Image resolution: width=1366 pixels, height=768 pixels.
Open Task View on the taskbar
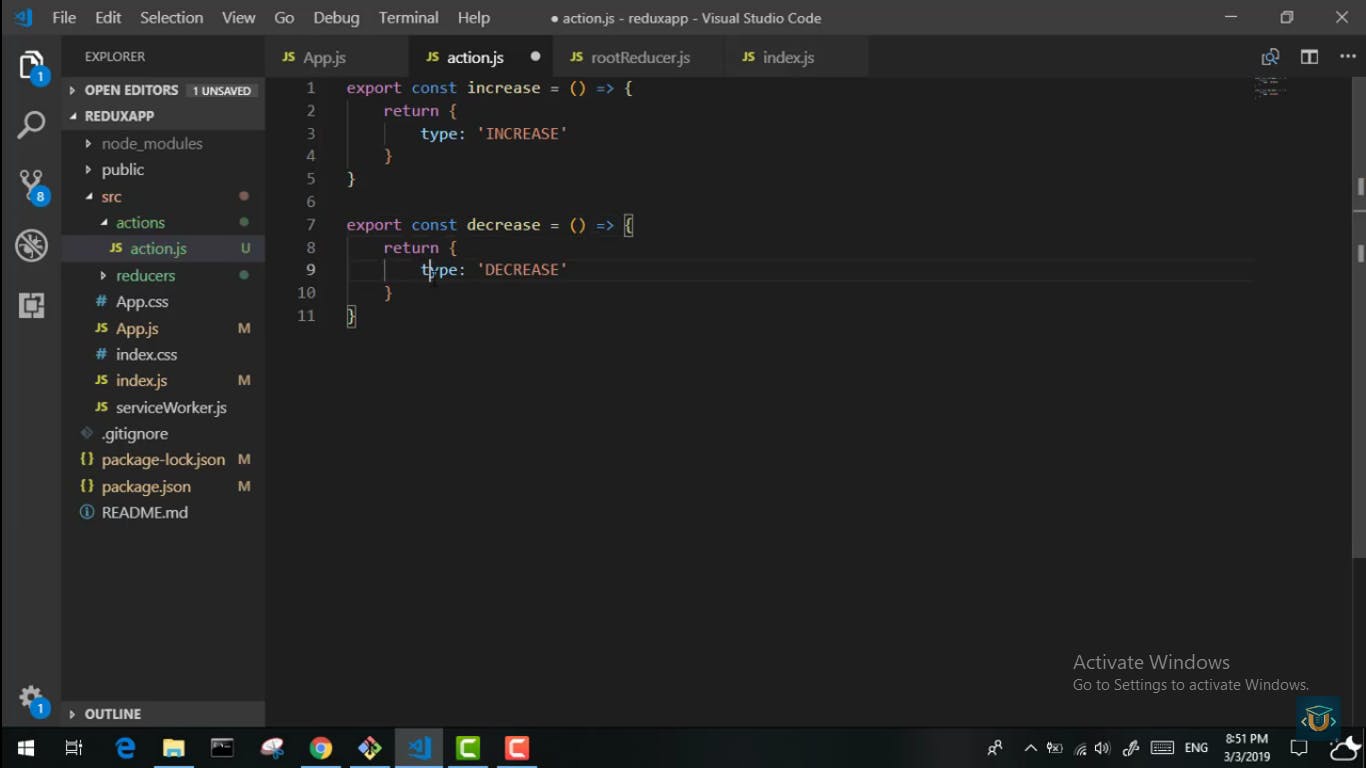point(74,748)
